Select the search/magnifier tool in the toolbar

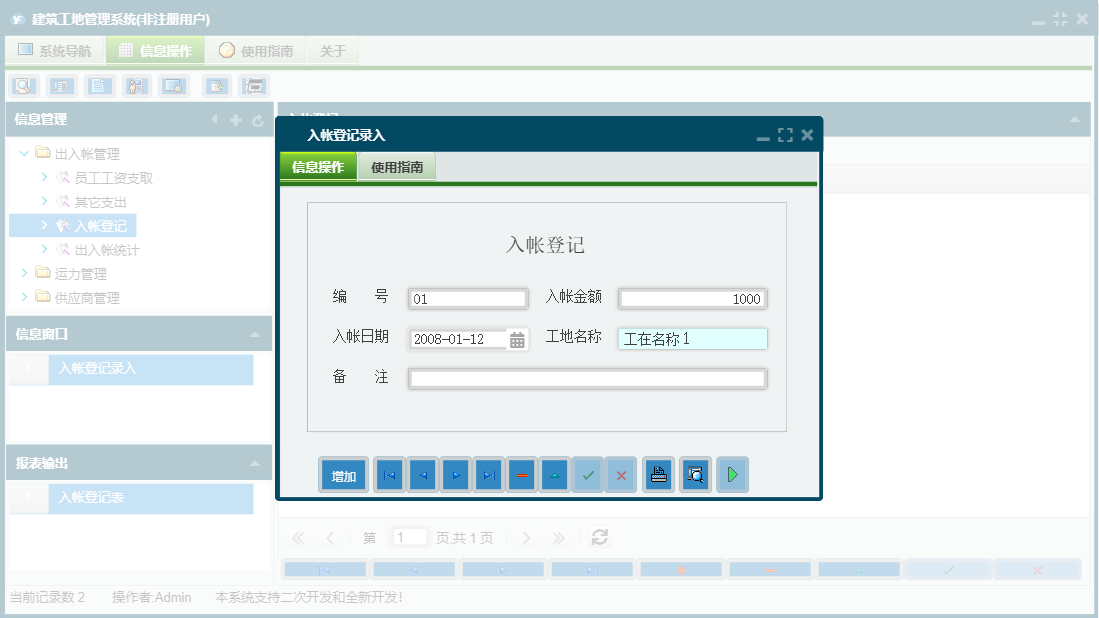(23, 86)
